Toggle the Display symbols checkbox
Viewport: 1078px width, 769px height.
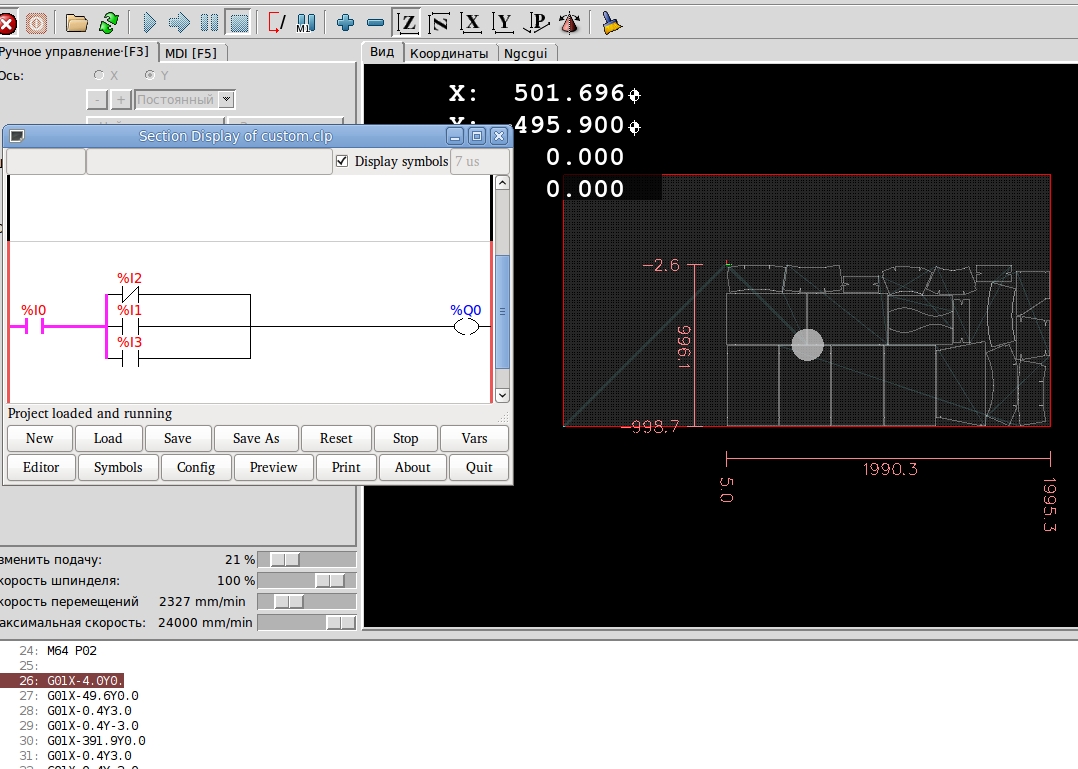click(x=342, y=161)
